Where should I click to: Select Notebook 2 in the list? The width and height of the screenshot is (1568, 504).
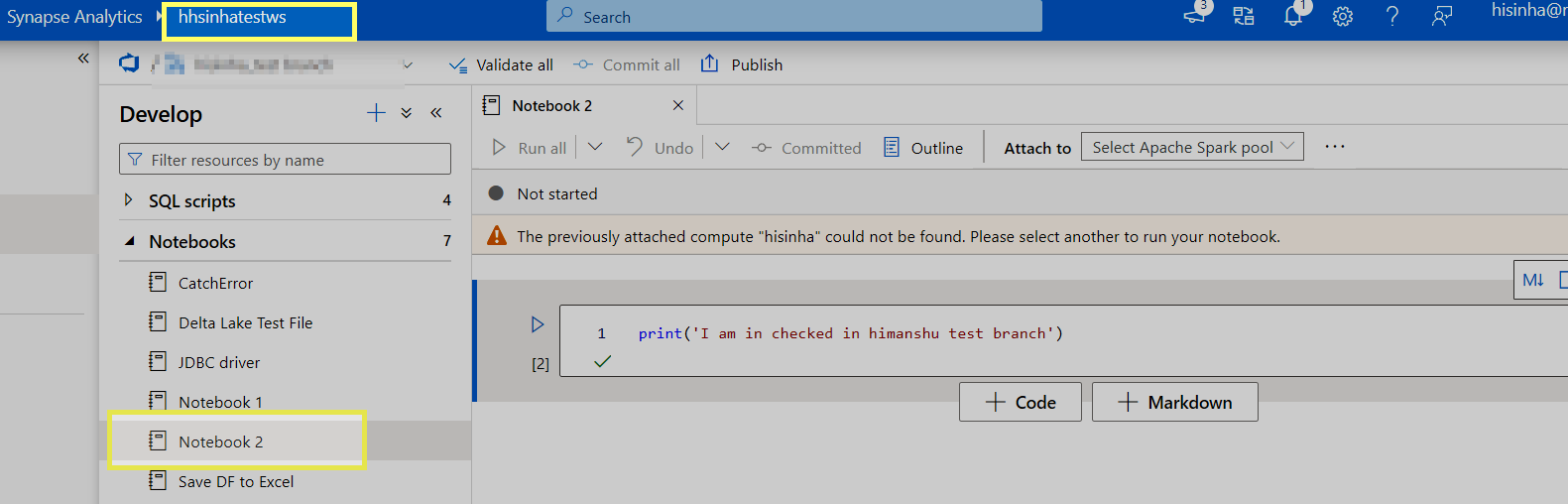click(x=220, y=441)
